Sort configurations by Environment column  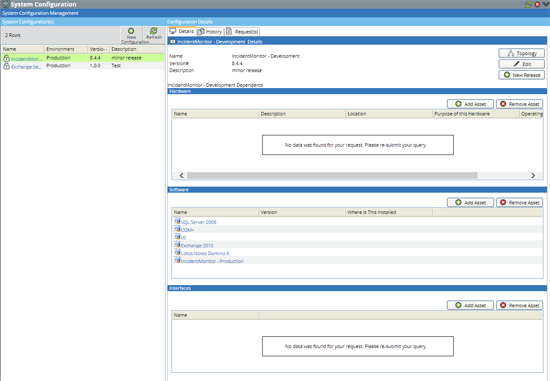click(66, 49)
